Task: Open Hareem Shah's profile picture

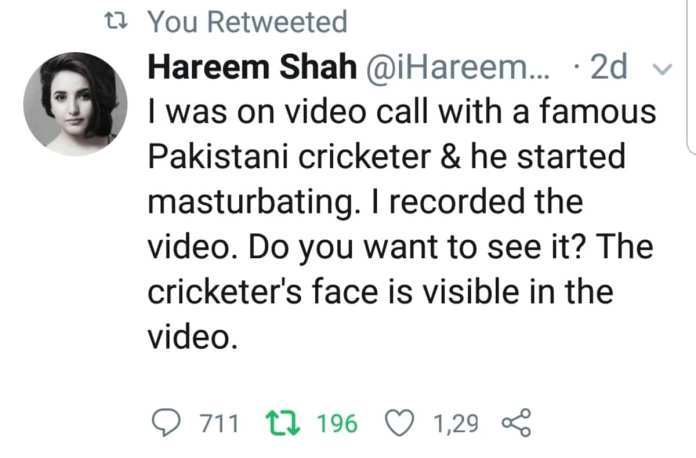Action: coord(80,102)
